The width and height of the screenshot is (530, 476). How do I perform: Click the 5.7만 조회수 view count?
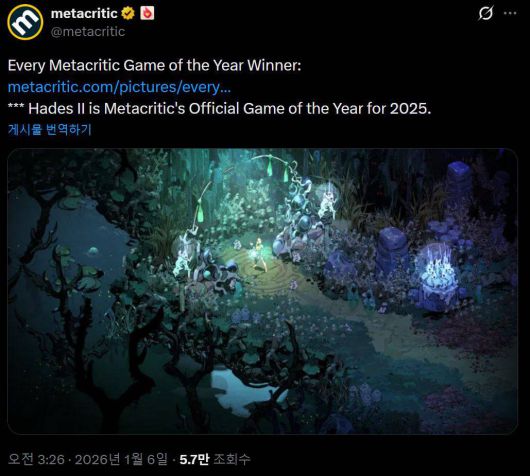pos(215,459)
